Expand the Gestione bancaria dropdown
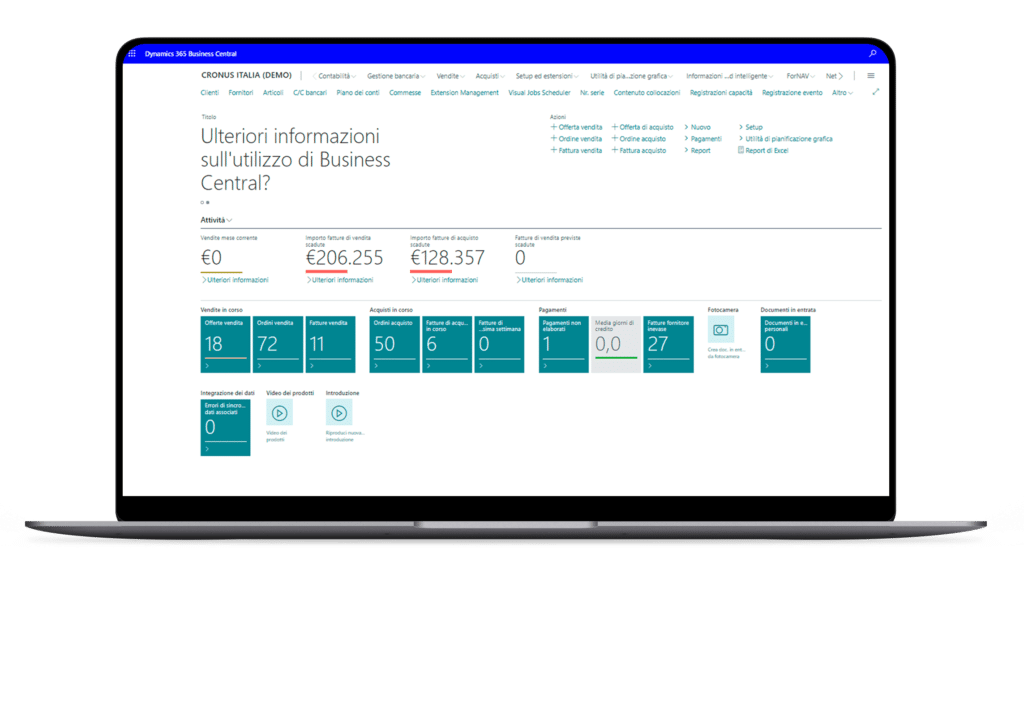This screenshot has height=711, width=1024. (x=395, y=76)
